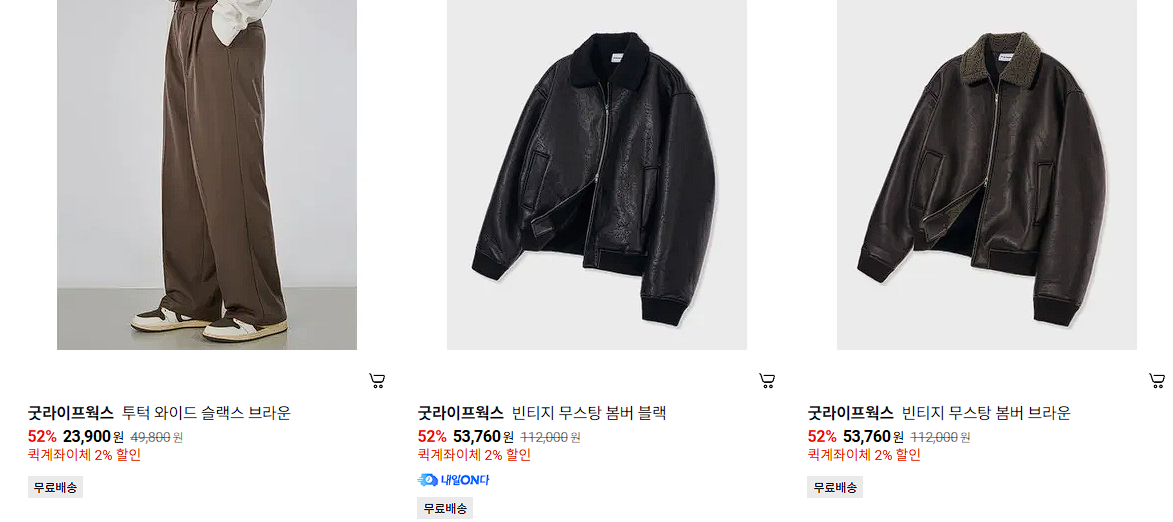The width and height of the screenshot is (1173, 522).
Task: Click 굿라이프웍스 brand name on slacks item
Action: tap(71, 413)
